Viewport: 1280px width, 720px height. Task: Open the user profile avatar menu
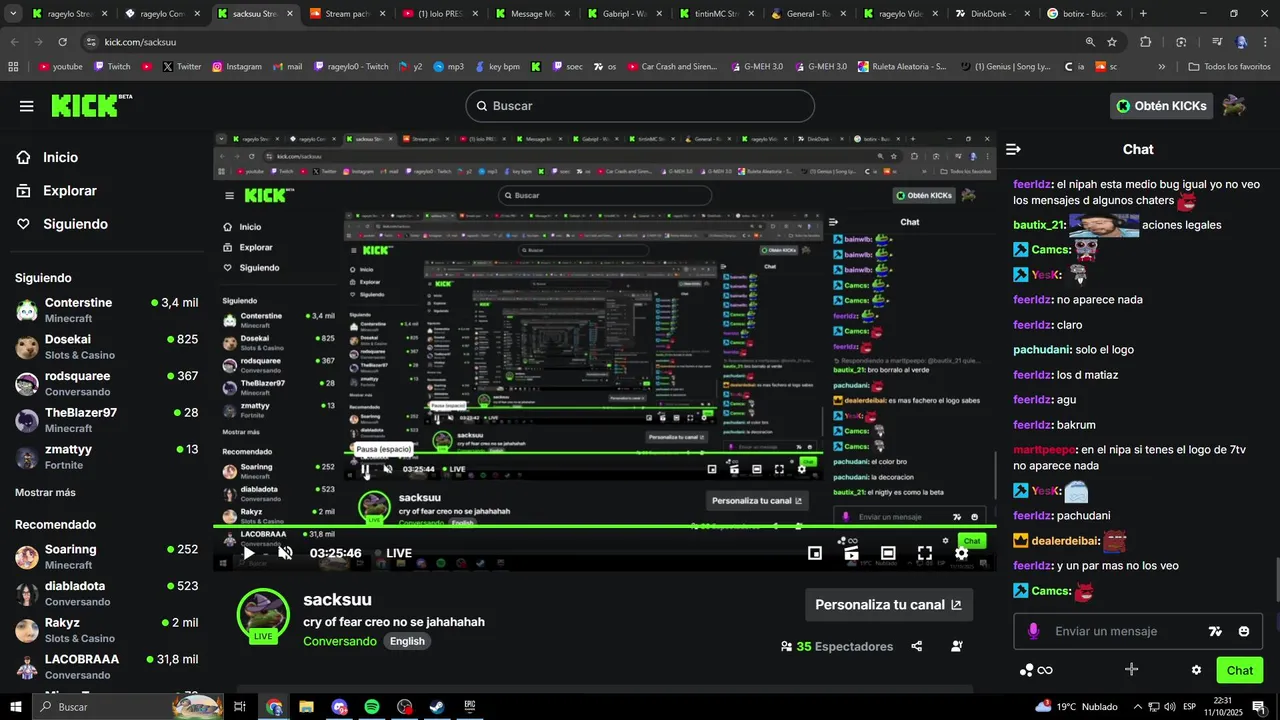(1234, 106)
